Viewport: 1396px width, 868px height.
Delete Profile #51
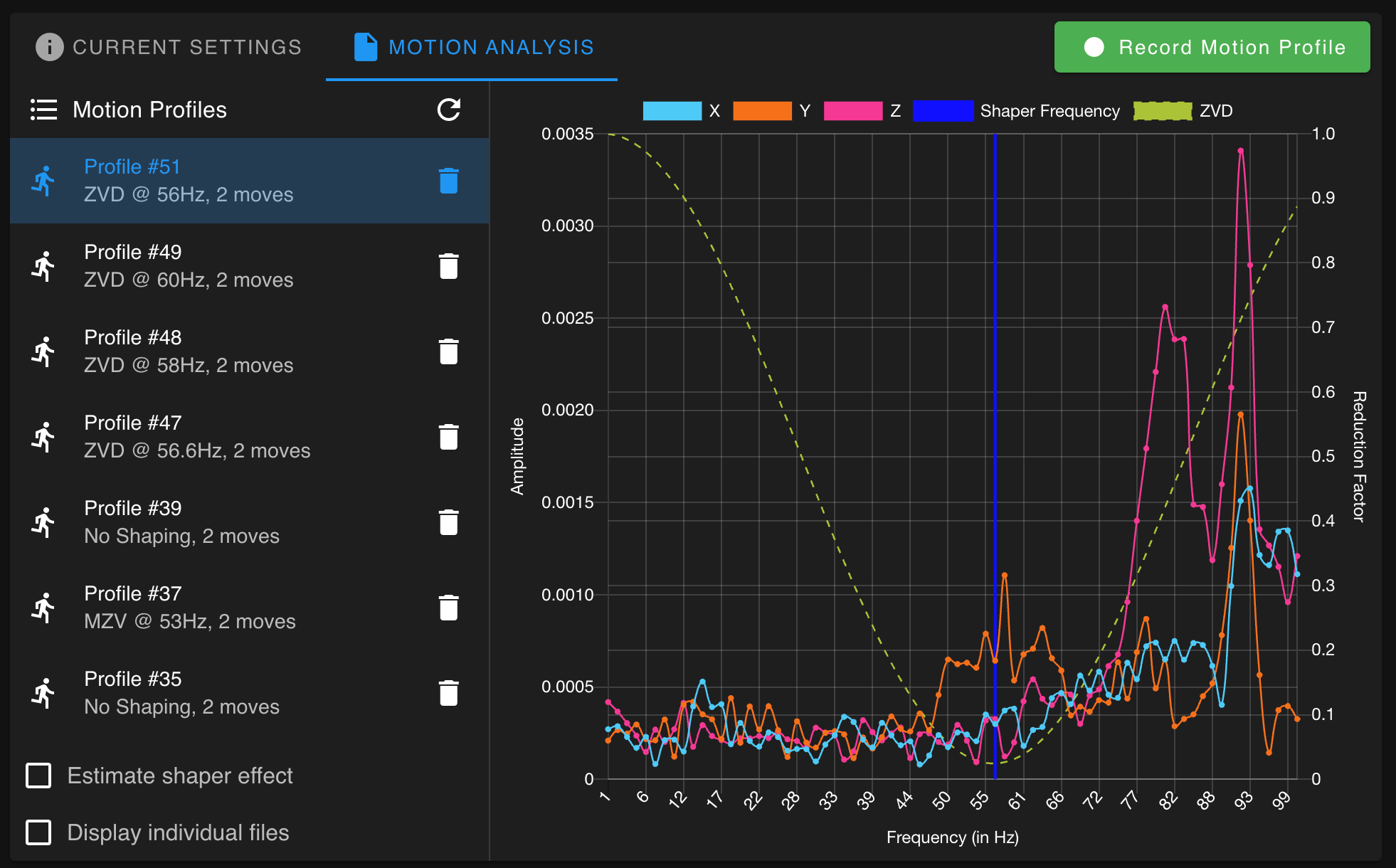[449, 181]
